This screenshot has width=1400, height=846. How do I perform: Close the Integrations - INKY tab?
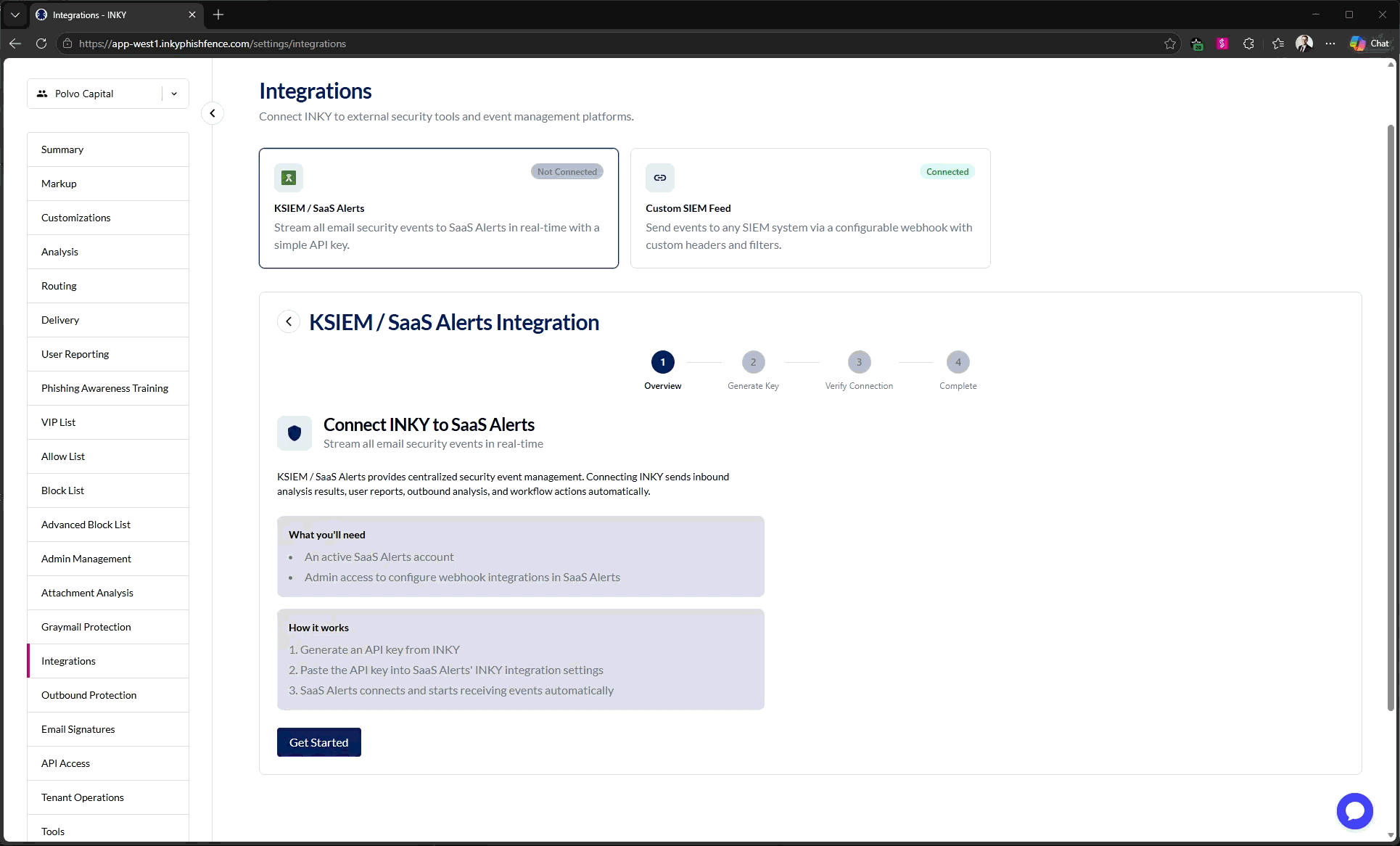pyautogui.click(x=192, y=15)
